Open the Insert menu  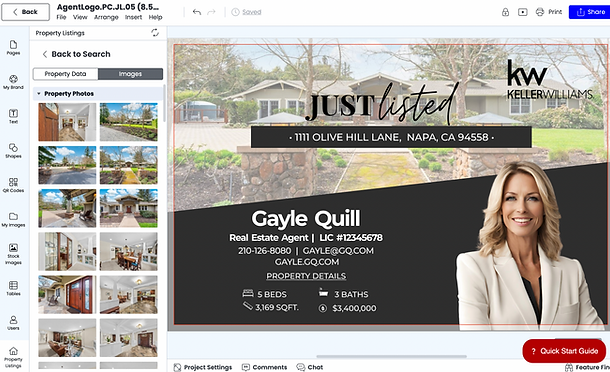[x=133, y=17]
